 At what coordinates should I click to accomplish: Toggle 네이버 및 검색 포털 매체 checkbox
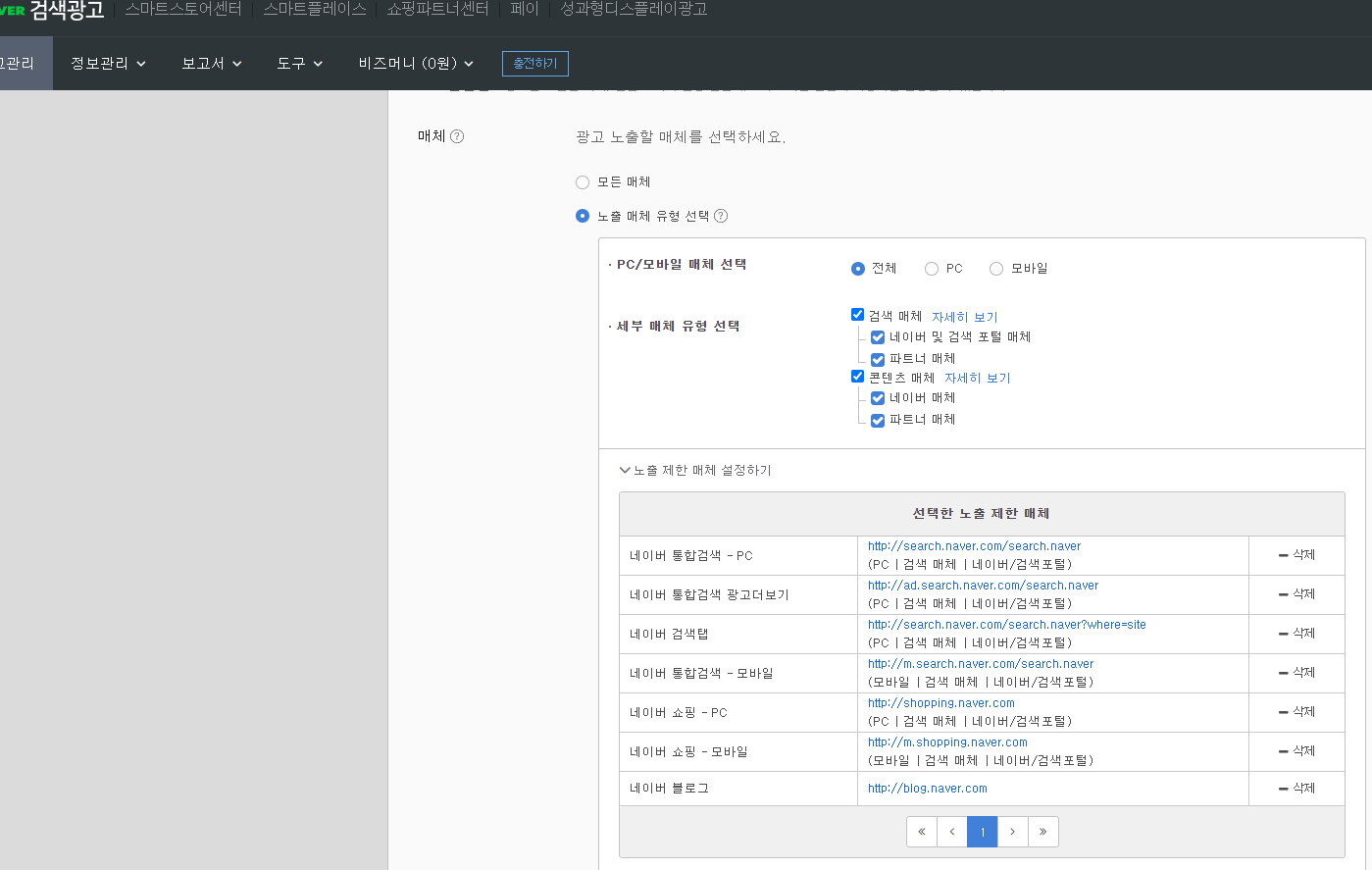pos(878,337)
